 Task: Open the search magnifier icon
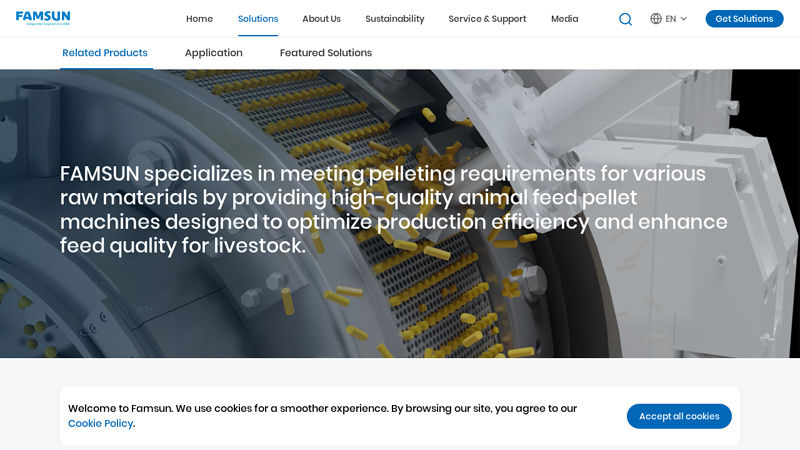tap(625, 19)
